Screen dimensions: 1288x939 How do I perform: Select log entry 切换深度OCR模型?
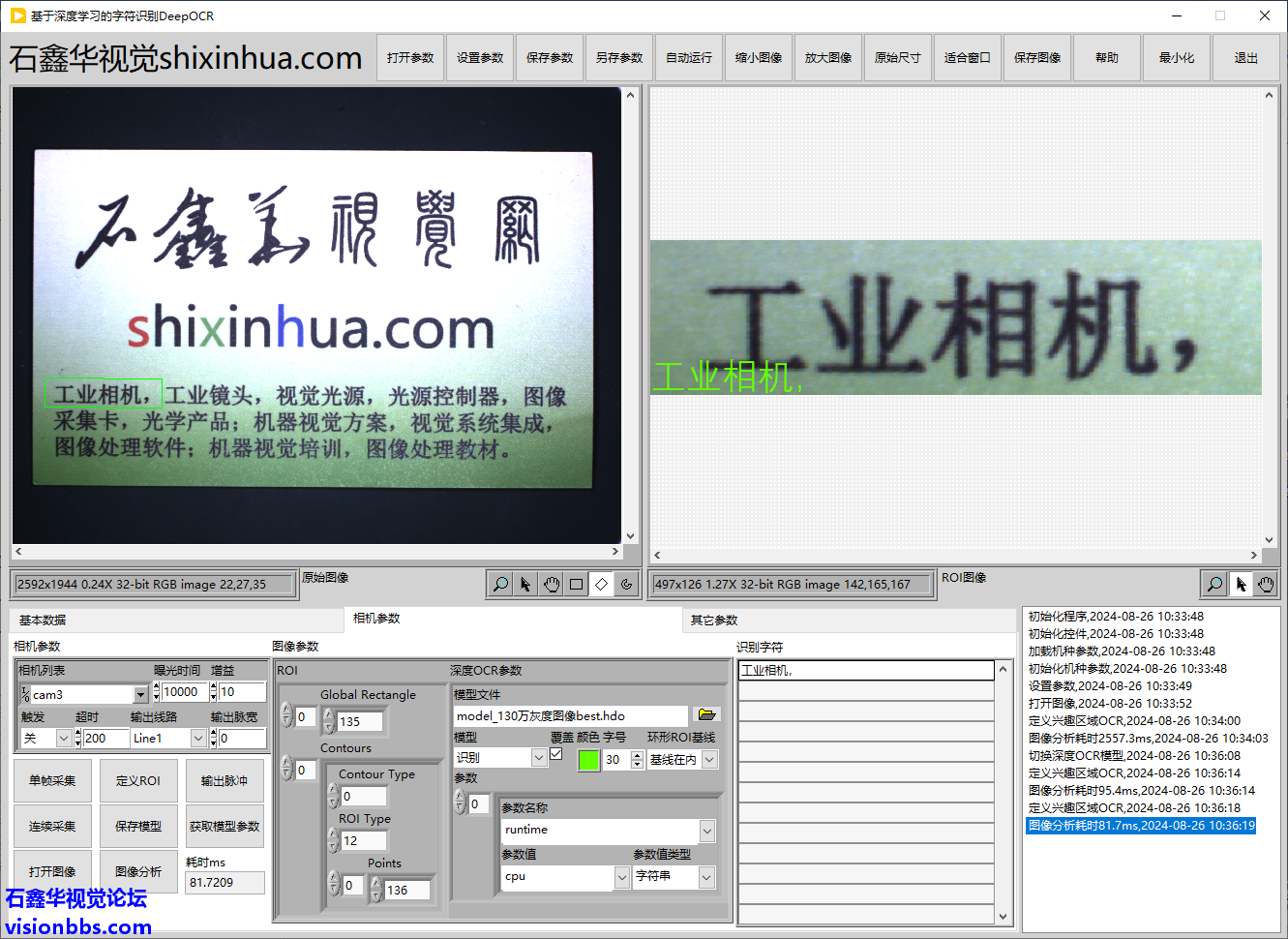pos(1134,756)
